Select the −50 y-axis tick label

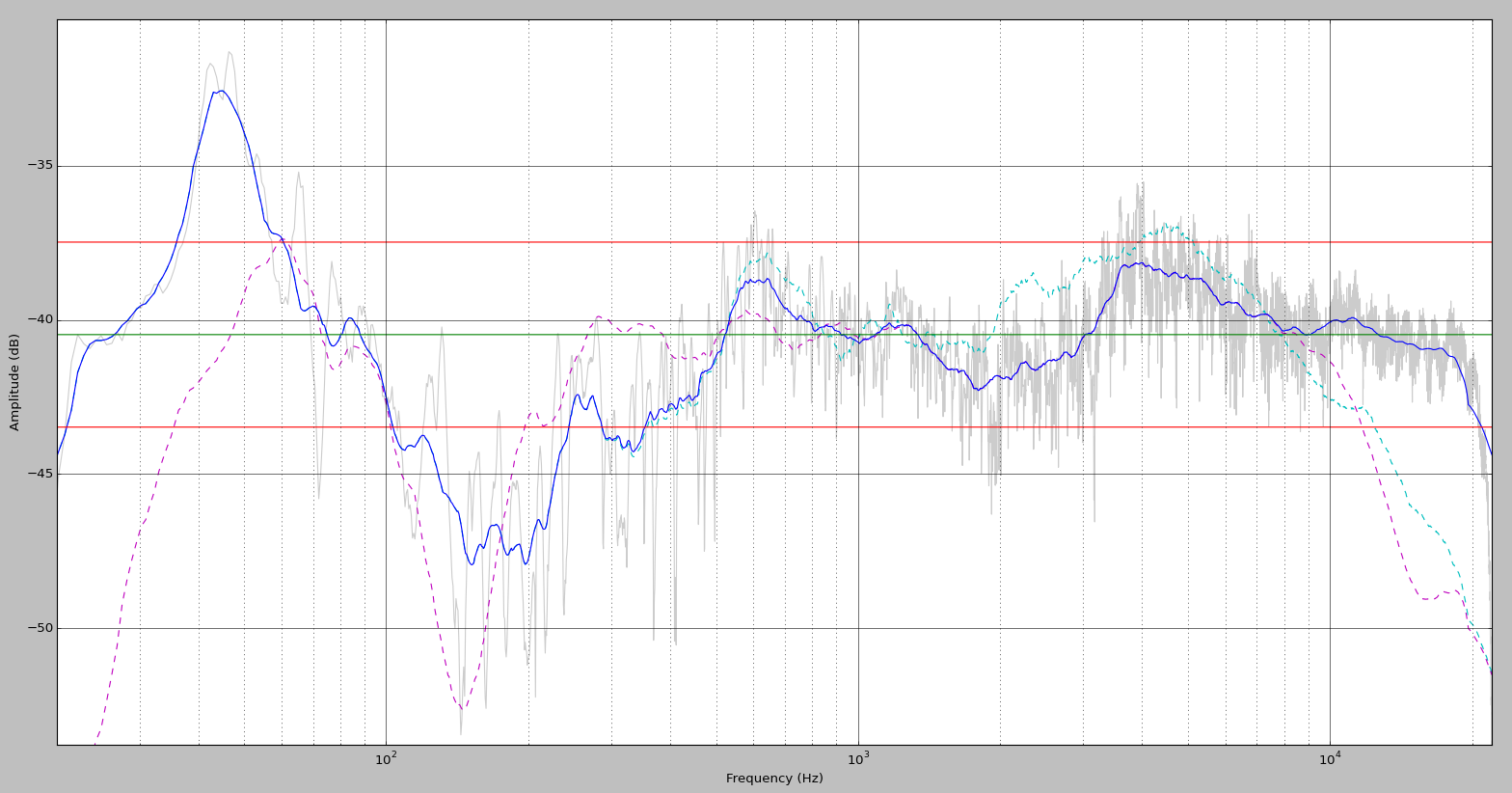(40, 628)
